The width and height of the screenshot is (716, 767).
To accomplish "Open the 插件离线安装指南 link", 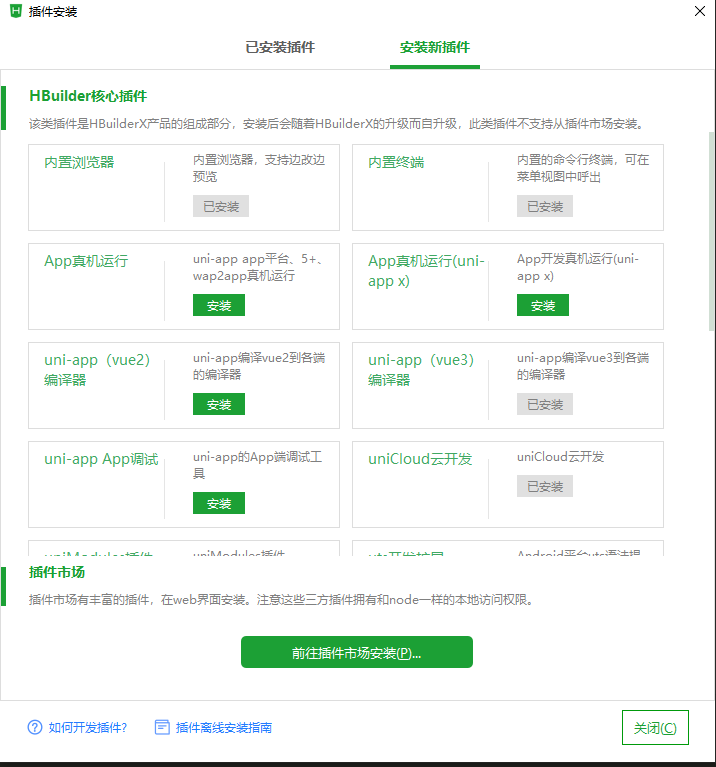I will (x=224, y=727).
